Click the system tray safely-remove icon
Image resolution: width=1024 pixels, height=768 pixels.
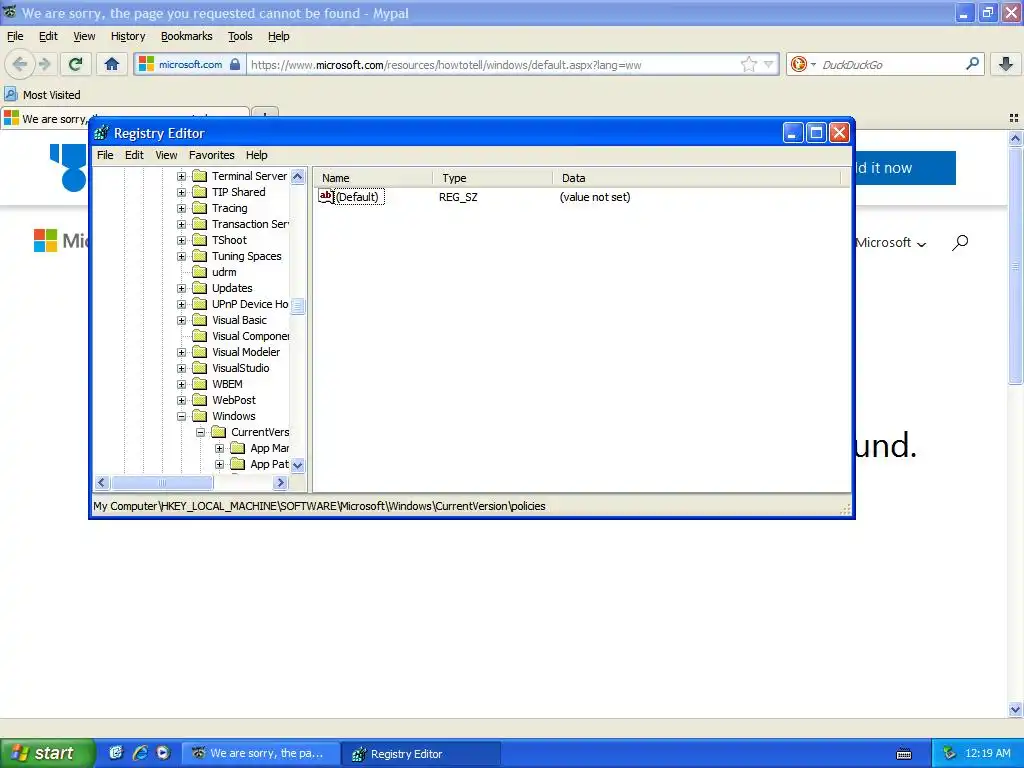(x=949, y=753)
